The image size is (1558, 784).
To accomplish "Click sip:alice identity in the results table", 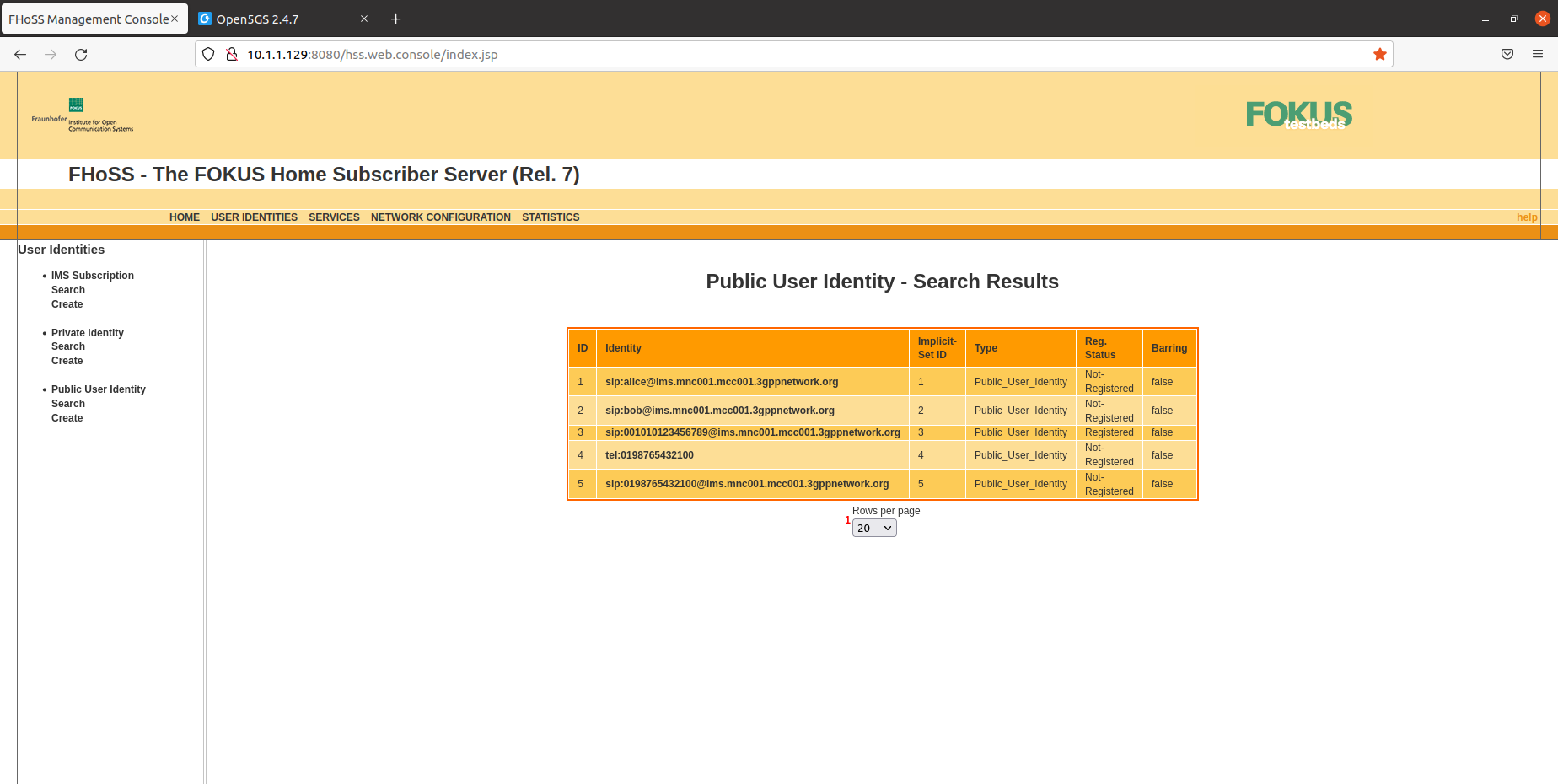I will pos(721,381).
